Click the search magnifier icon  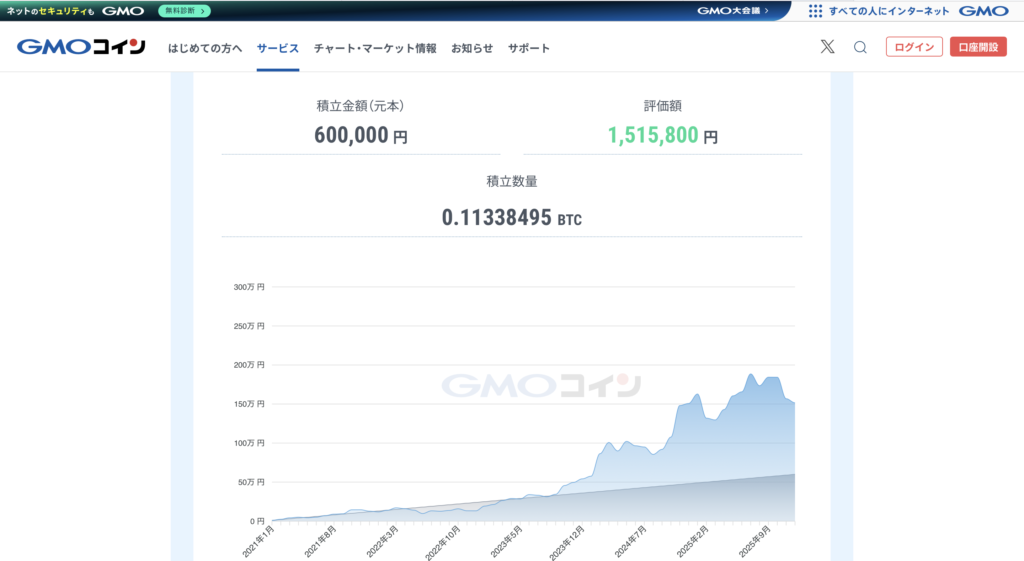(x=860, y=47)
